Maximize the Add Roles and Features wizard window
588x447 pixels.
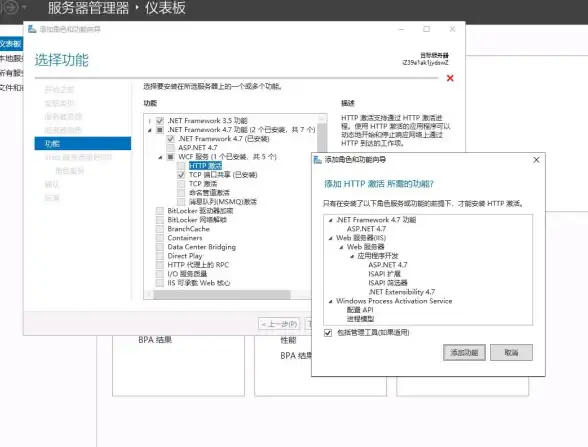pos(426,29)
